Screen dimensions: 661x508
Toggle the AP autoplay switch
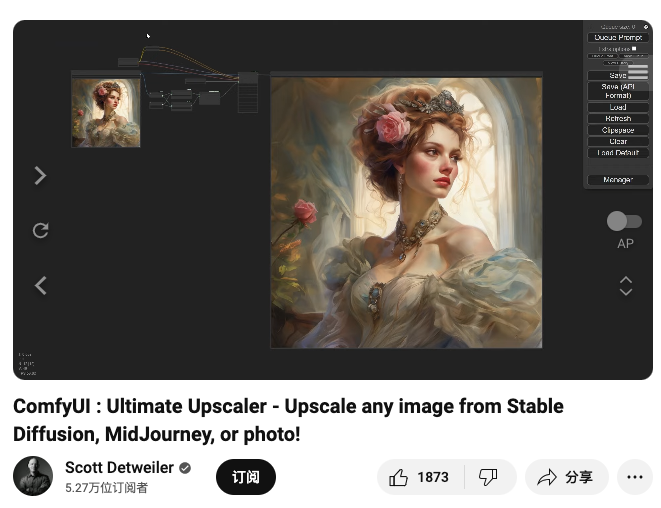(x=624, y=221)
